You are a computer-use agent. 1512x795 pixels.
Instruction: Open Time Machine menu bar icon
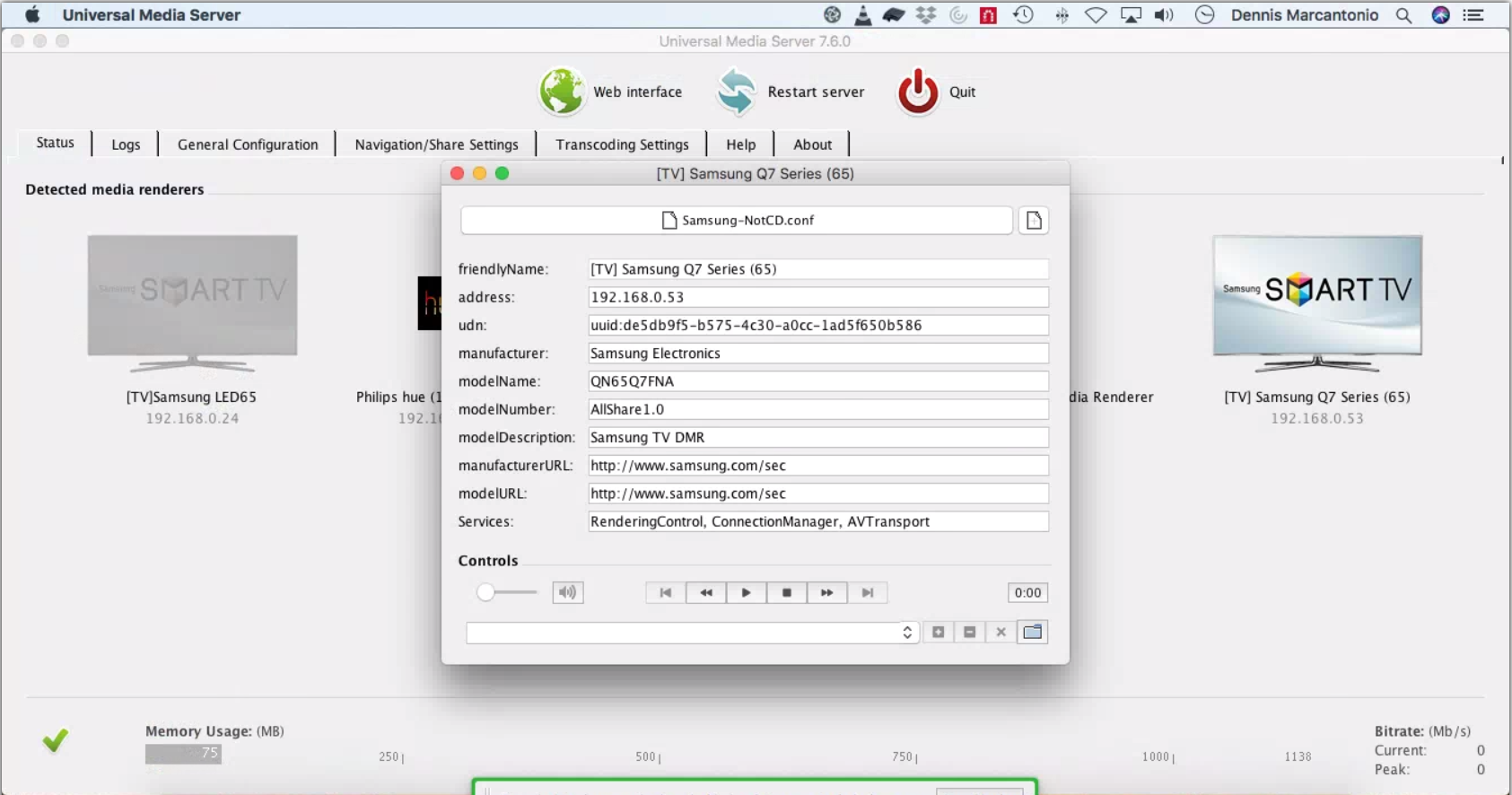pyautogui.click(x=1023, y=14)
